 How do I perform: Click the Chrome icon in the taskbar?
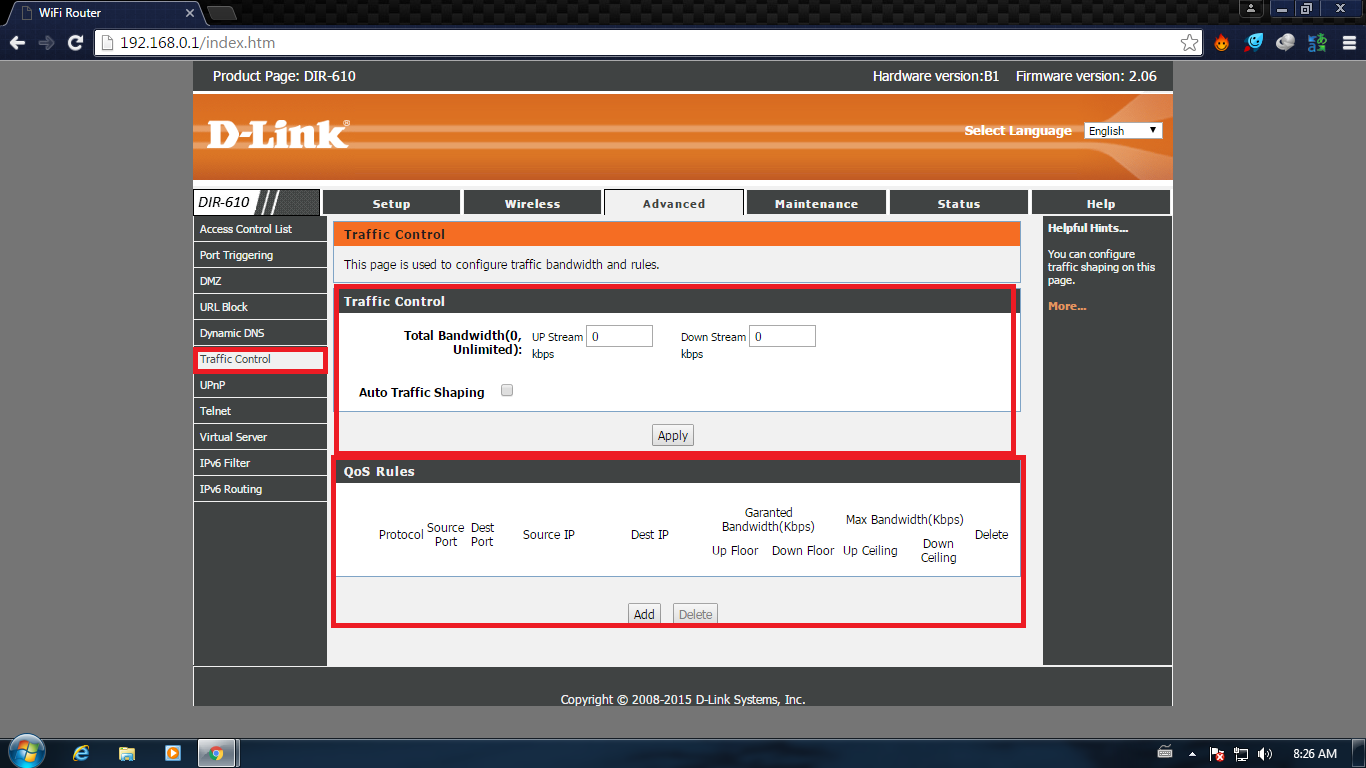(x=217, y=753)
